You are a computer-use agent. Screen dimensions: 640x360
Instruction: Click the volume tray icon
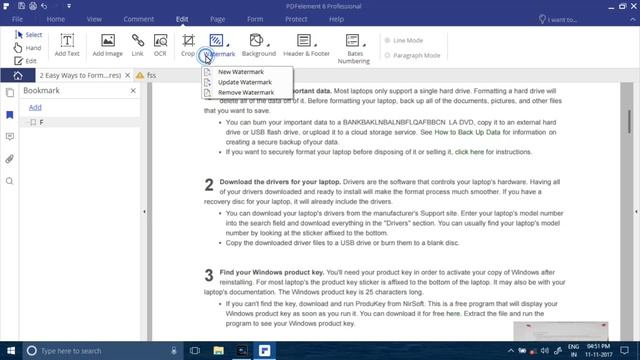point(544,351)
